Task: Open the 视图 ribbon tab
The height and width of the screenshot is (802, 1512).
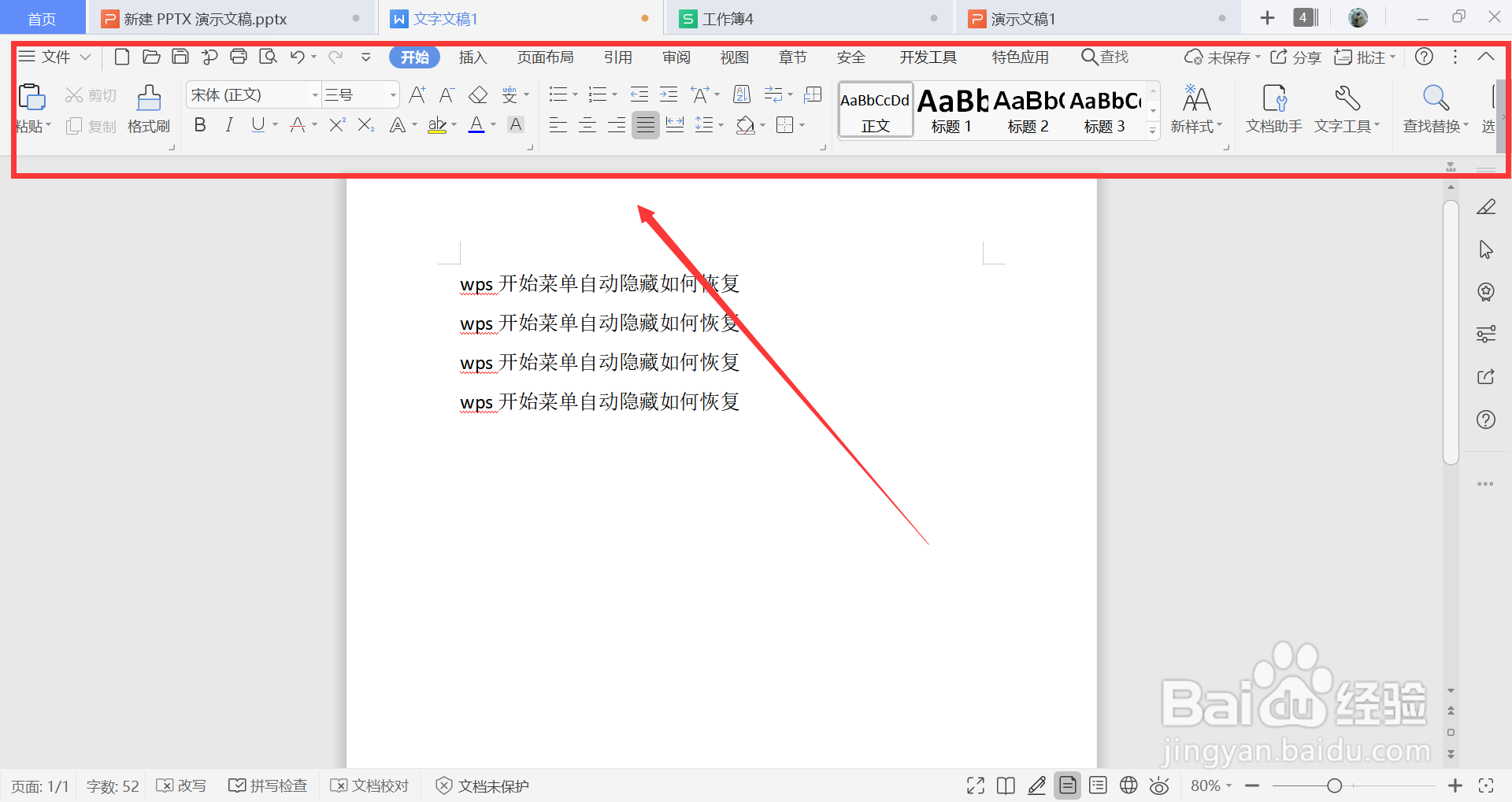Action: coord(735,57)
